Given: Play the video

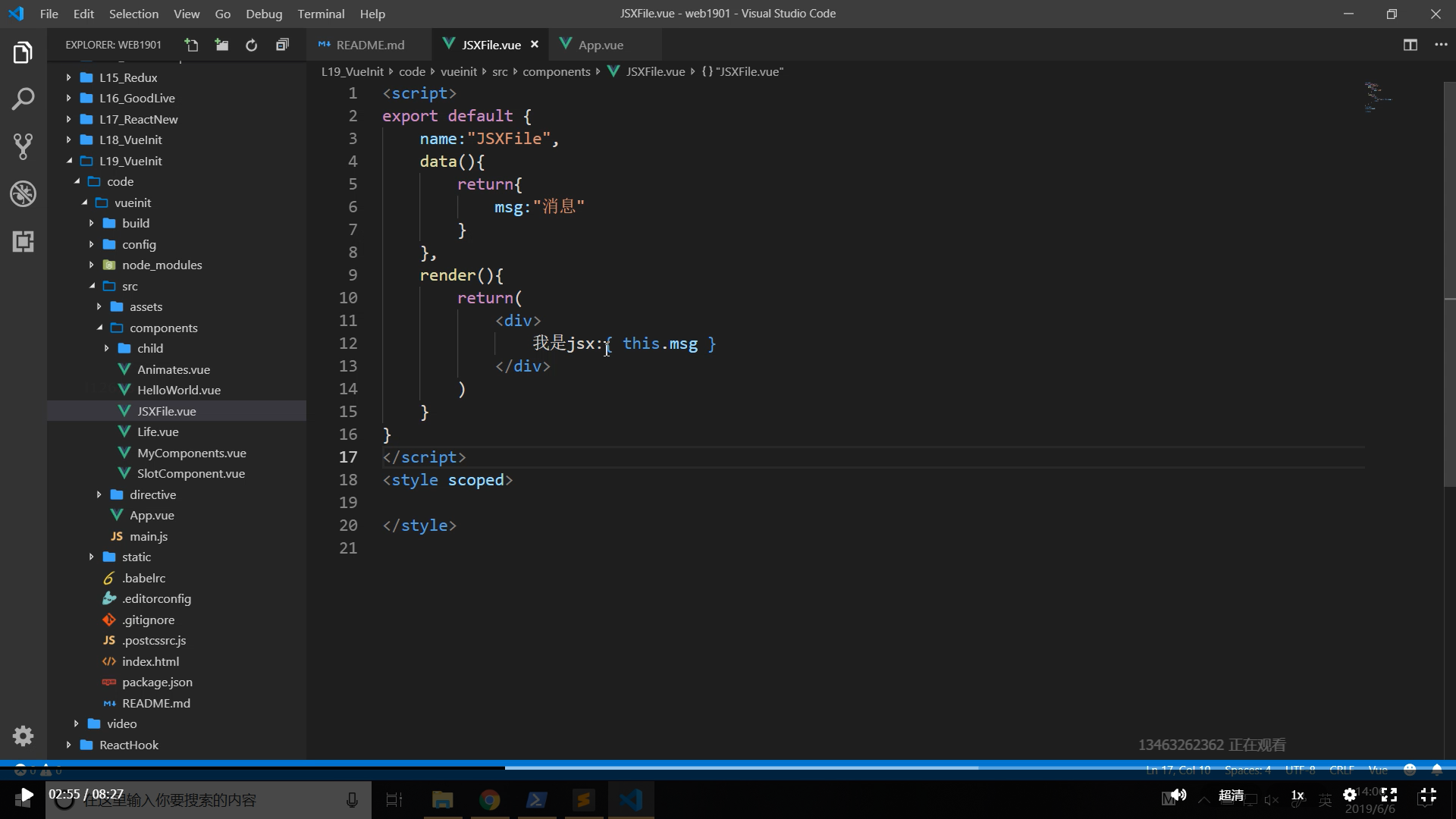Looking at the screenshot, I should 26,795.
